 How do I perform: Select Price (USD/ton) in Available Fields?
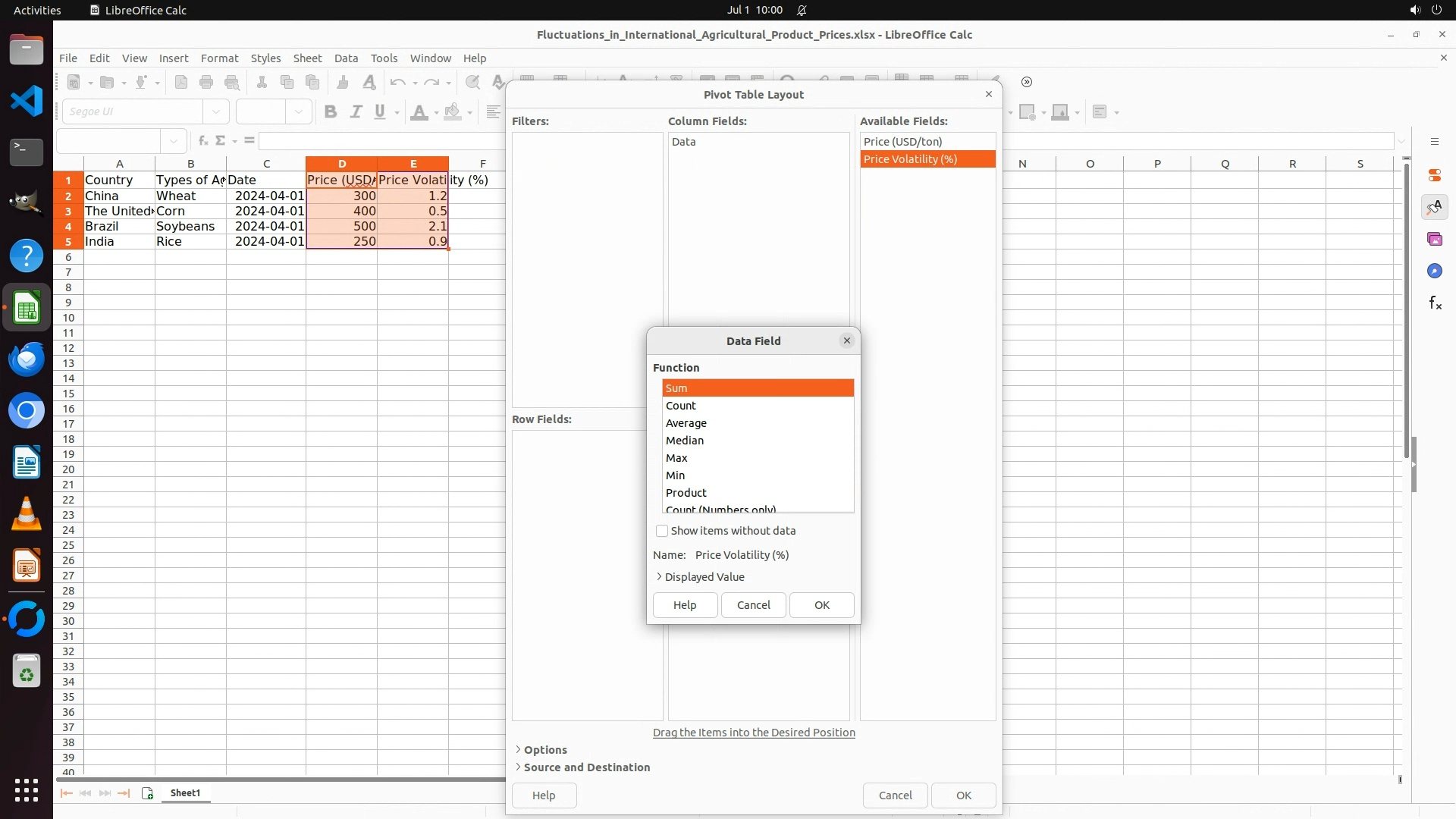coord(902,142)
